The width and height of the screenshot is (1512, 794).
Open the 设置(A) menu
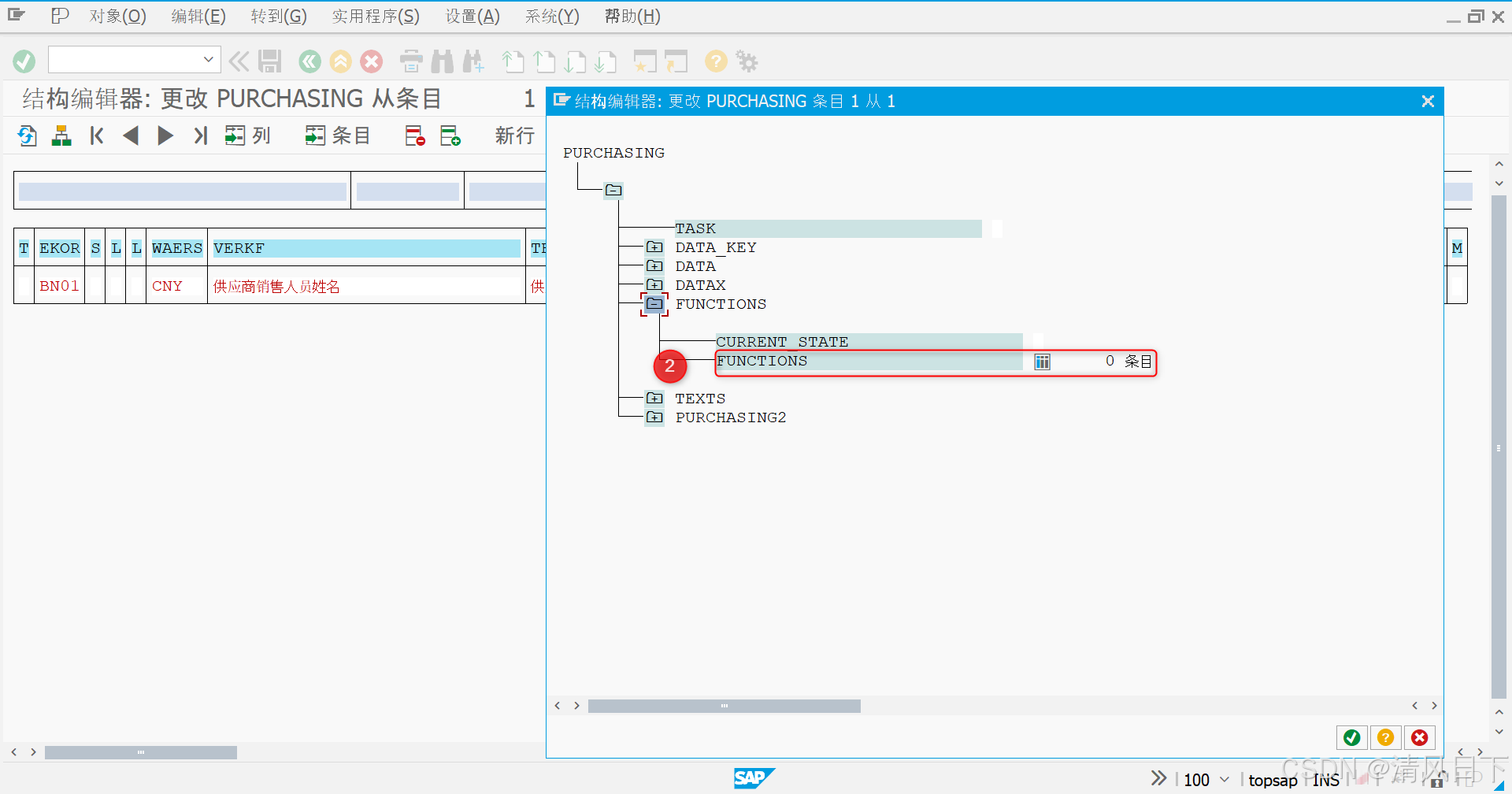pyautogui.click(x=472, y=16)
